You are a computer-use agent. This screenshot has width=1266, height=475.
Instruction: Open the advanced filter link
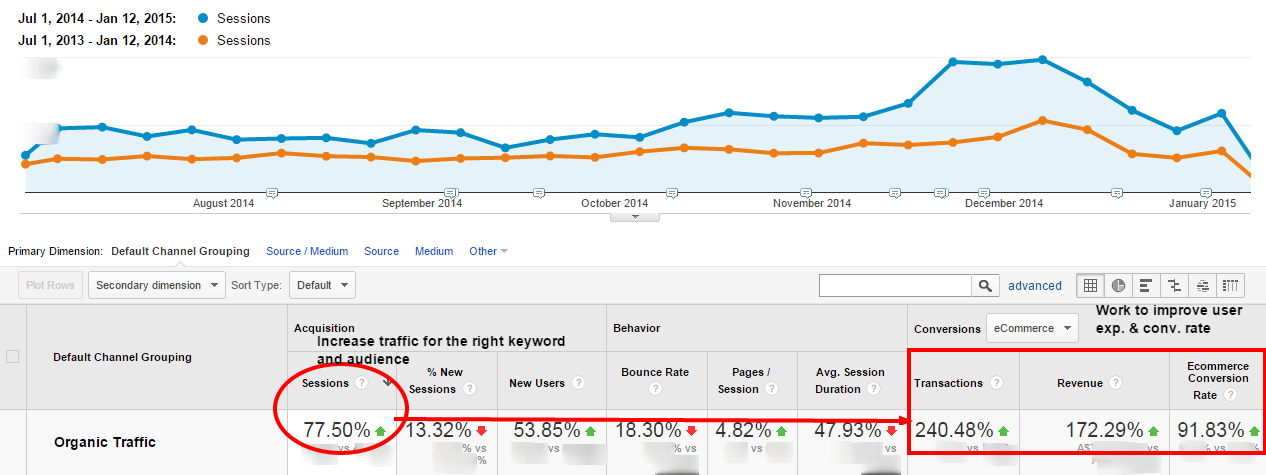pyautogui.click(x=1034, y=286)
